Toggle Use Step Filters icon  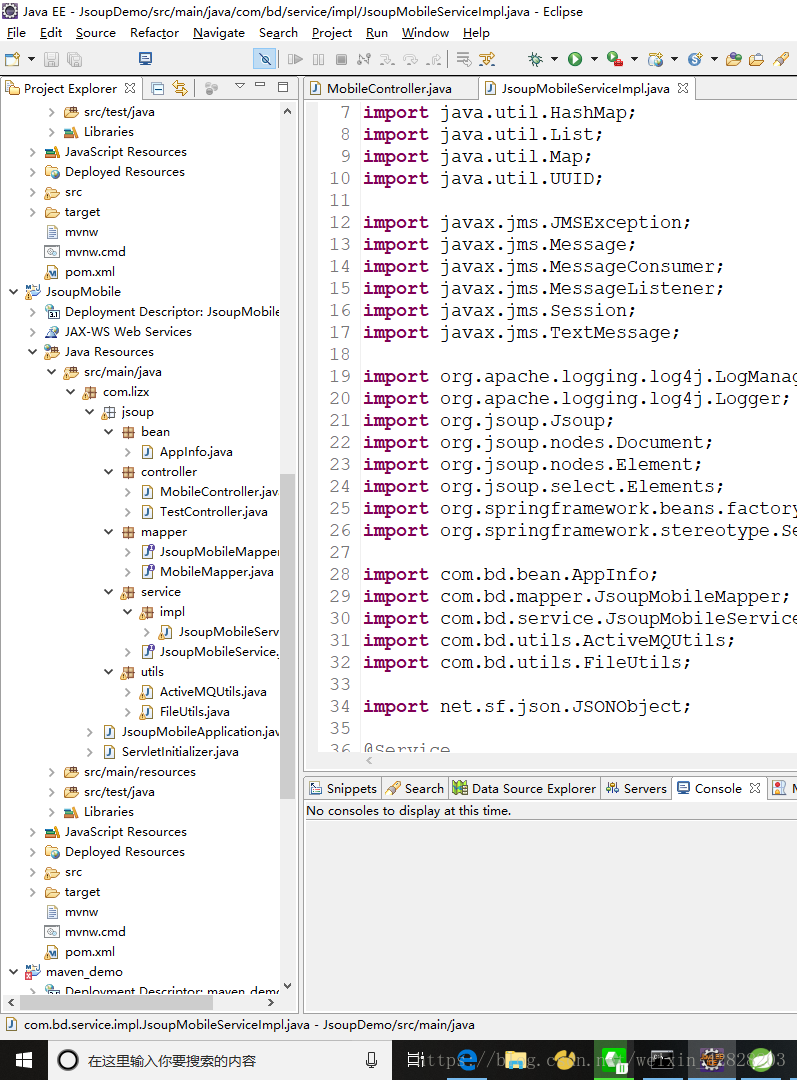(487, 59)
